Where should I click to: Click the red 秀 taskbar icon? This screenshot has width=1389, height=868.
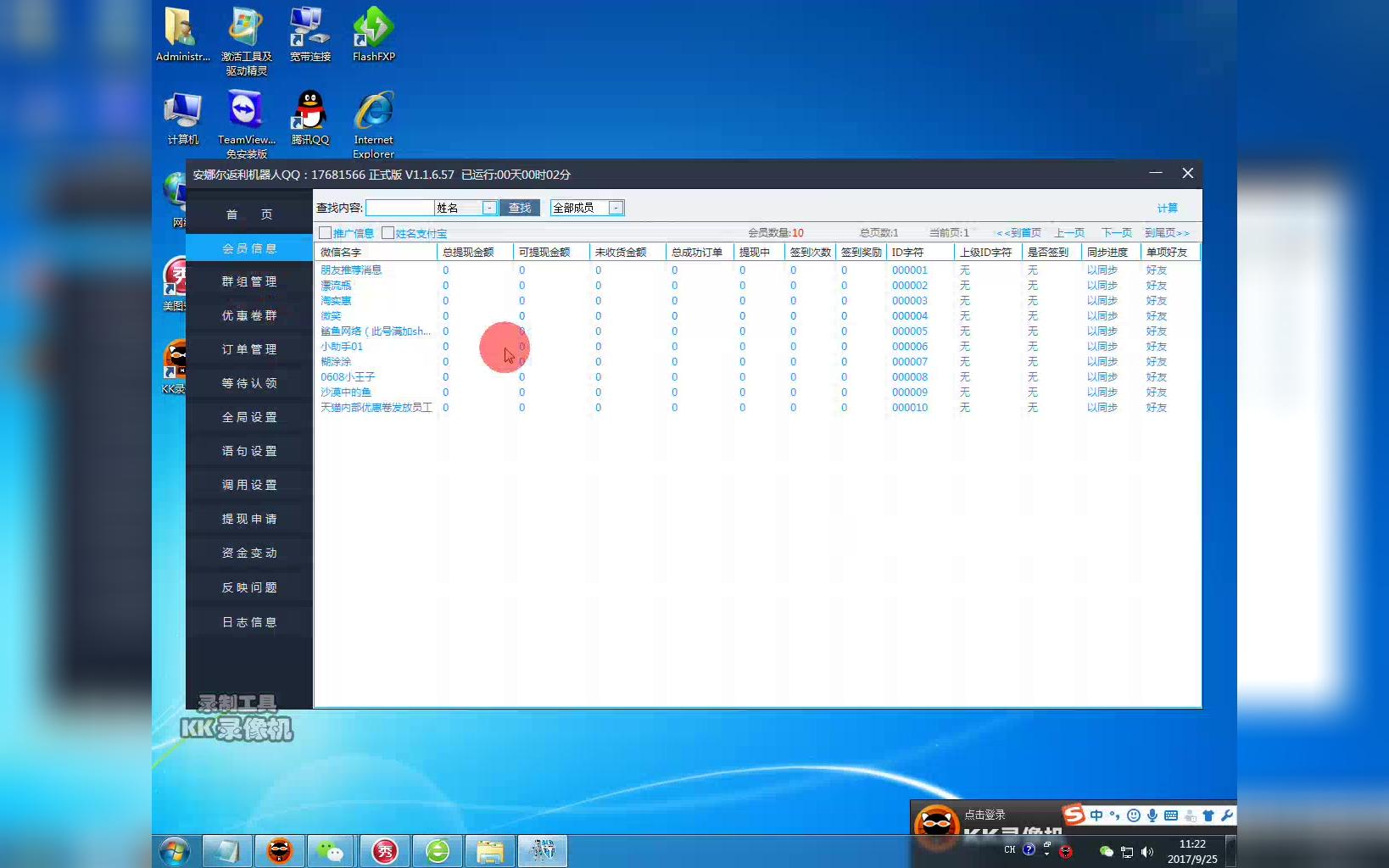(385, 851)
